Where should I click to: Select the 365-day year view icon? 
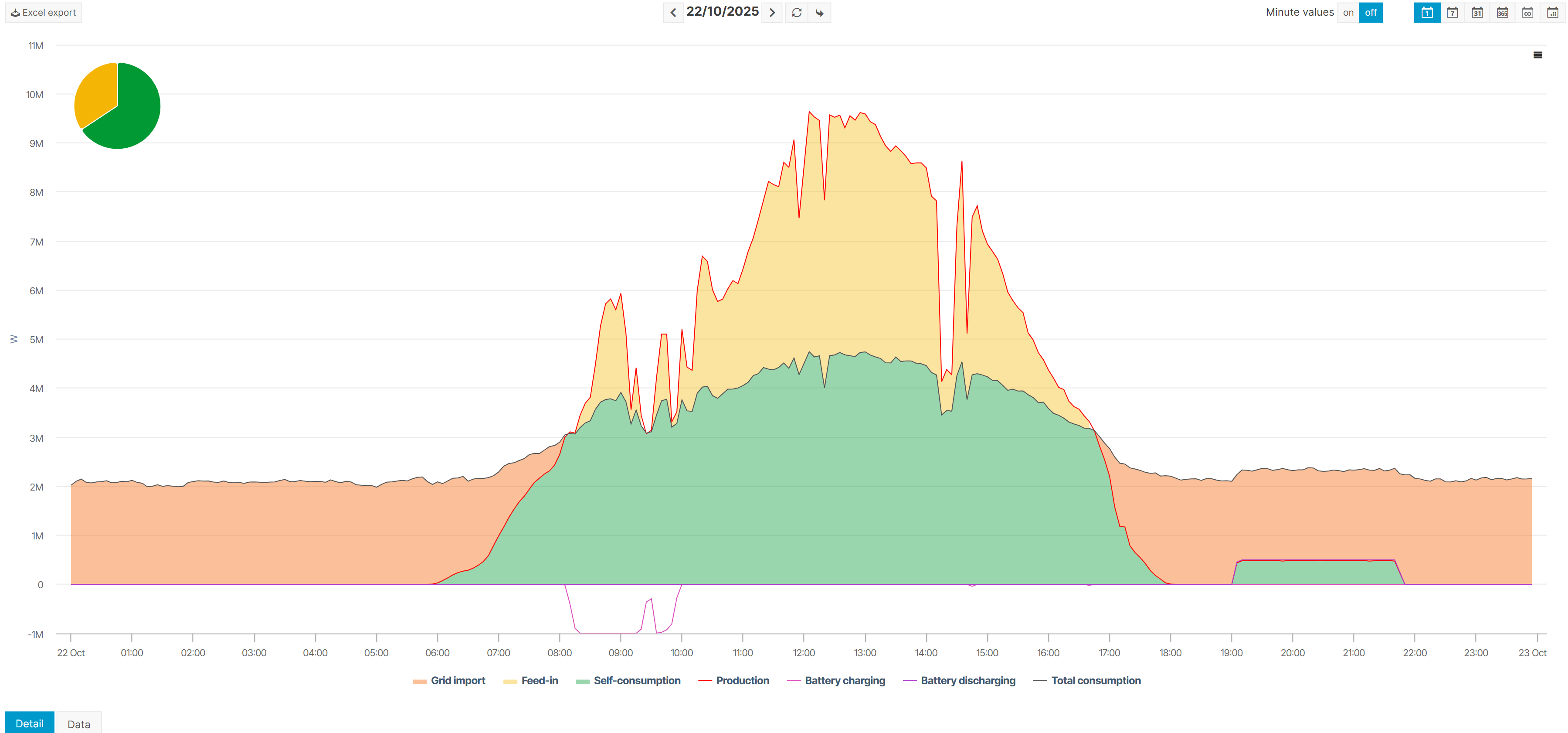click(1502, 12)
